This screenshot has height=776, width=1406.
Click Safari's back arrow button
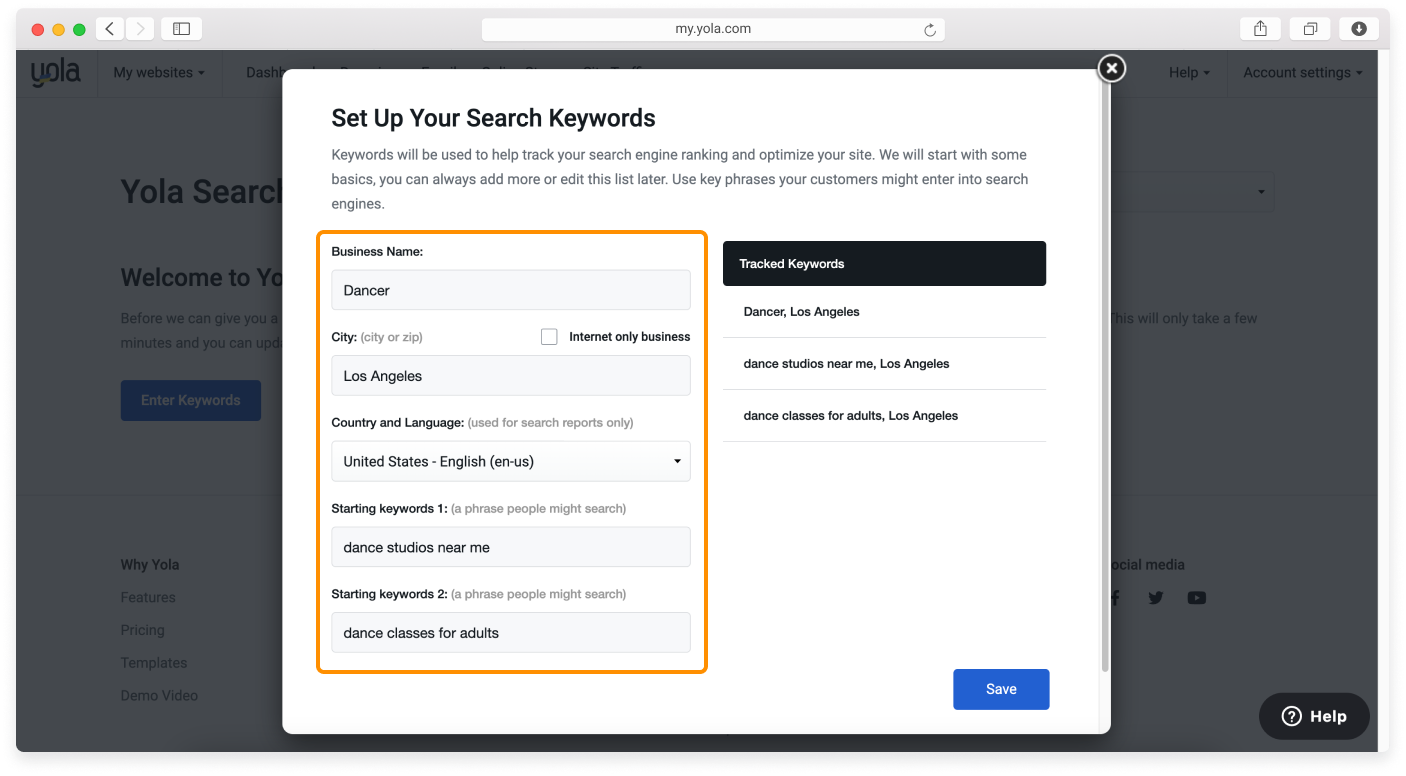110,29
